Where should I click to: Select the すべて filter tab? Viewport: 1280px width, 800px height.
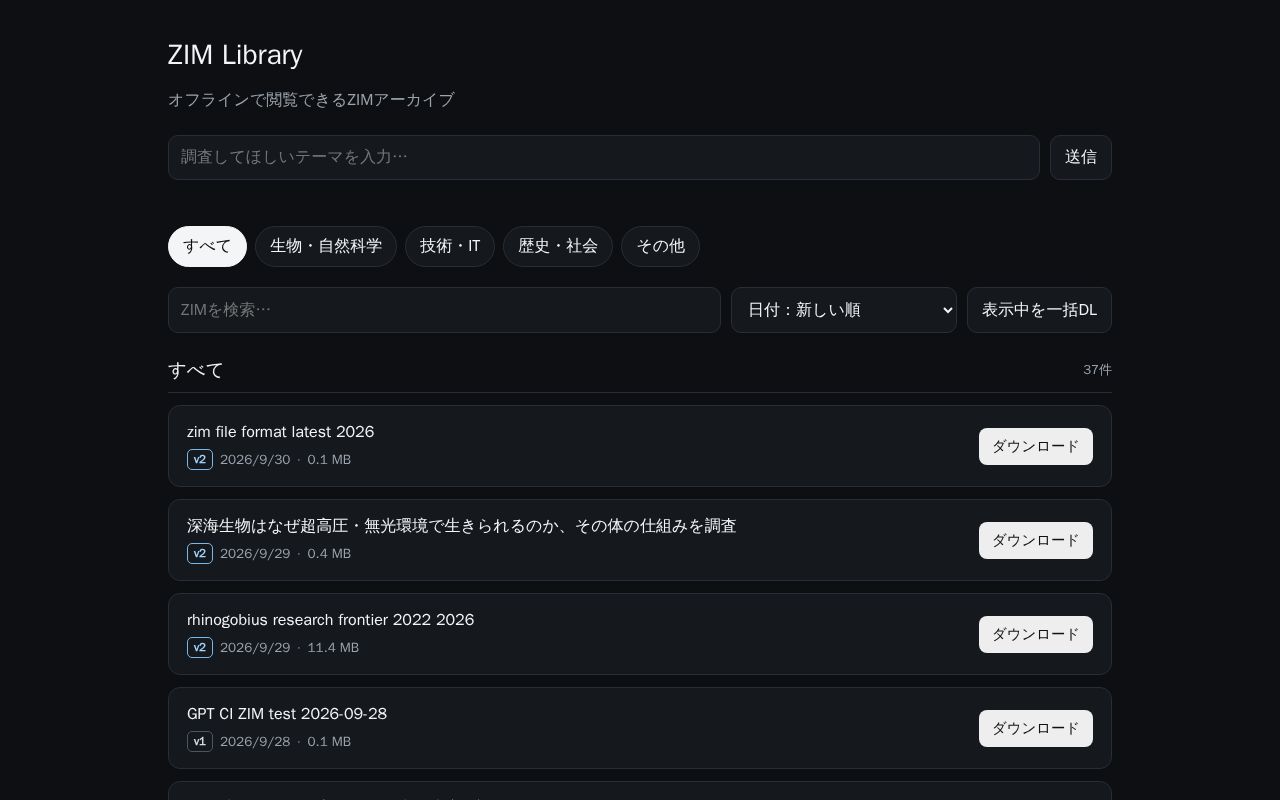pyautogui.click(x=207, y=246)
